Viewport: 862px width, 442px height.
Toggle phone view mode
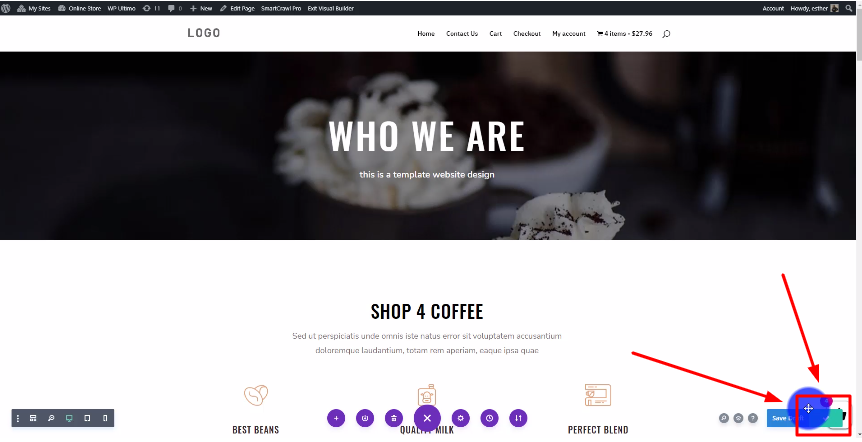(x=105, y=418)
